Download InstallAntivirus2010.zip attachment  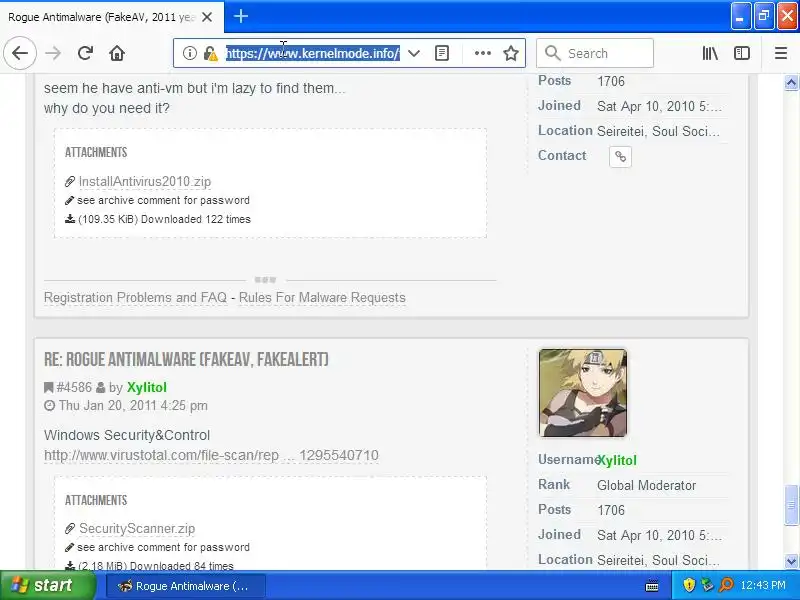pyautogui.click(x=144, y=181)
